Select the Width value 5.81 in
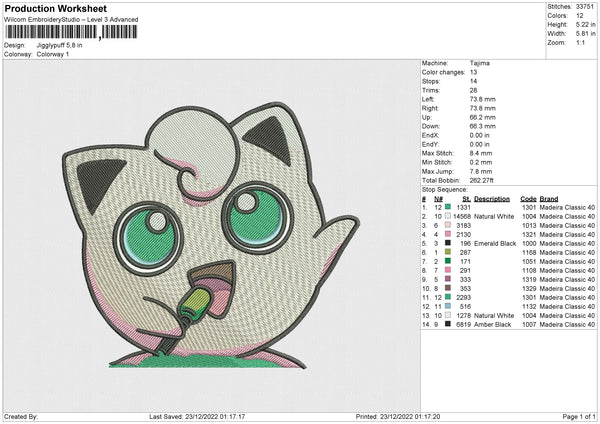Screen dimensions: 600x424 585,34
